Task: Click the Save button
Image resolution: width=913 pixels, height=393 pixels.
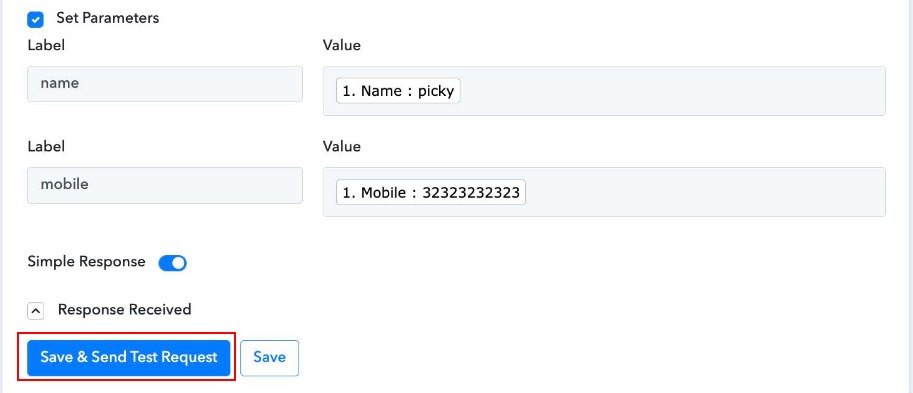Action: point(269,357)
